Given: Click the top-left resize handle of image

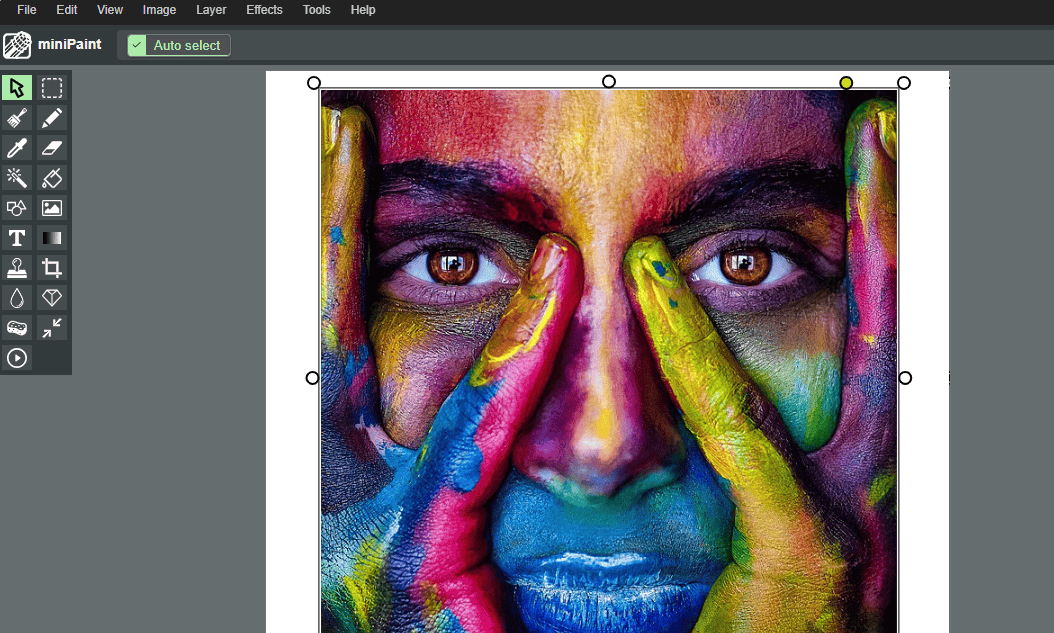Looking at the screenshot, I should [x=314, y=83].
